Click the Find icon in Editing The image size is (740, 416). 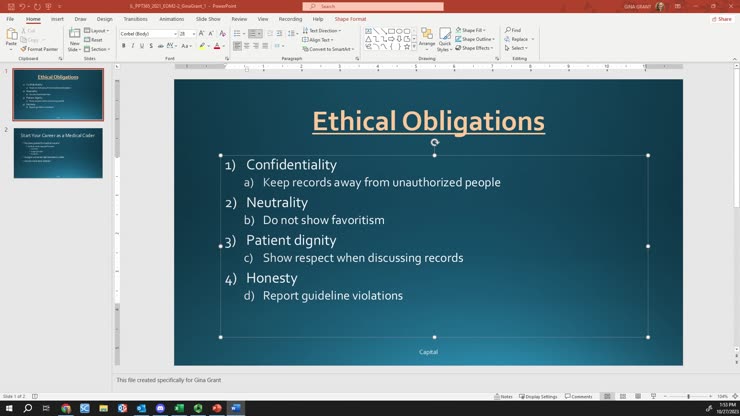click(513, 30)
